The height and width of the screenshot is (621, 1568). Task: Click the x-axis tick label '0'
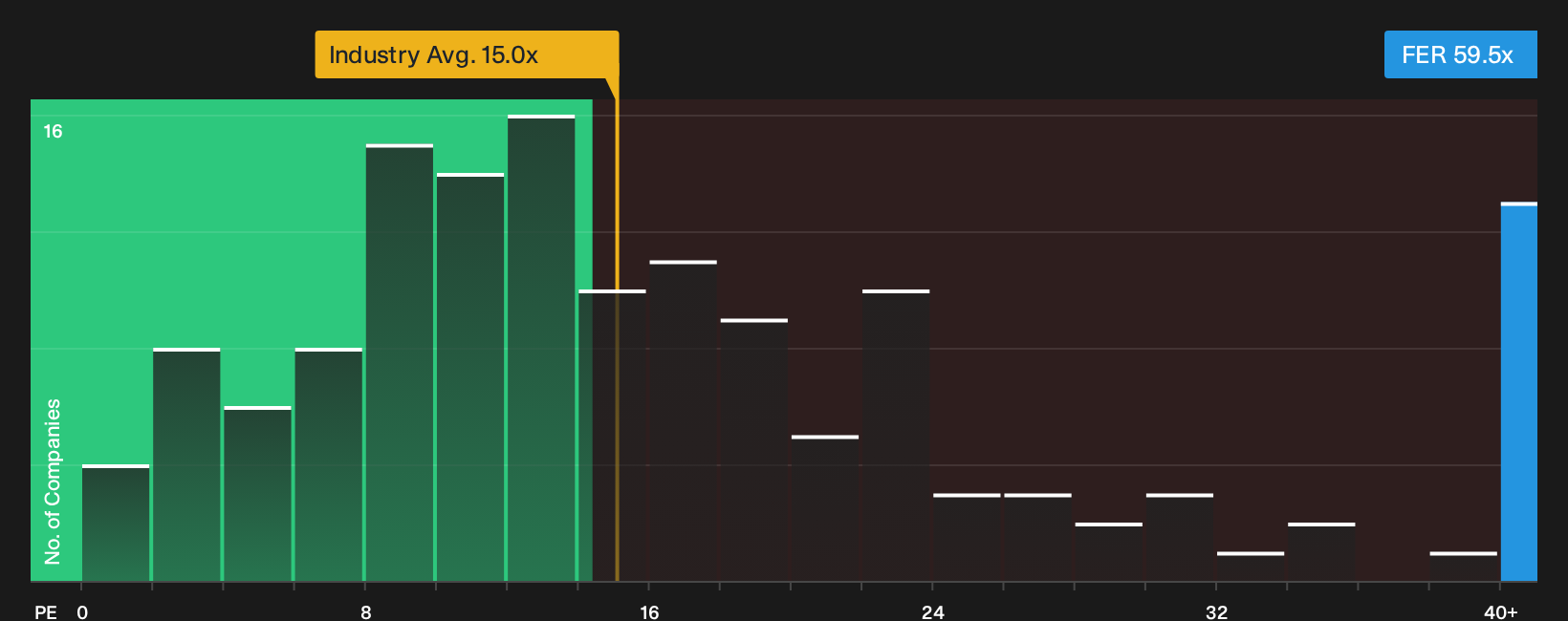[82, 612]
